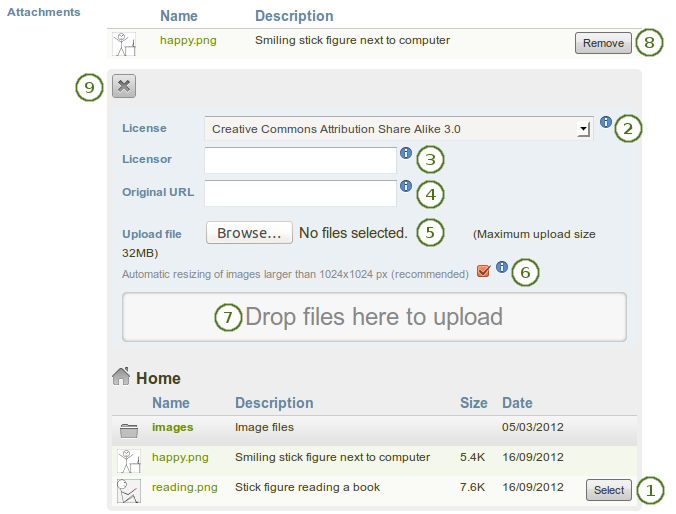Click happy.png link in Home file list

pyautogui.click(x=180, y=457)
